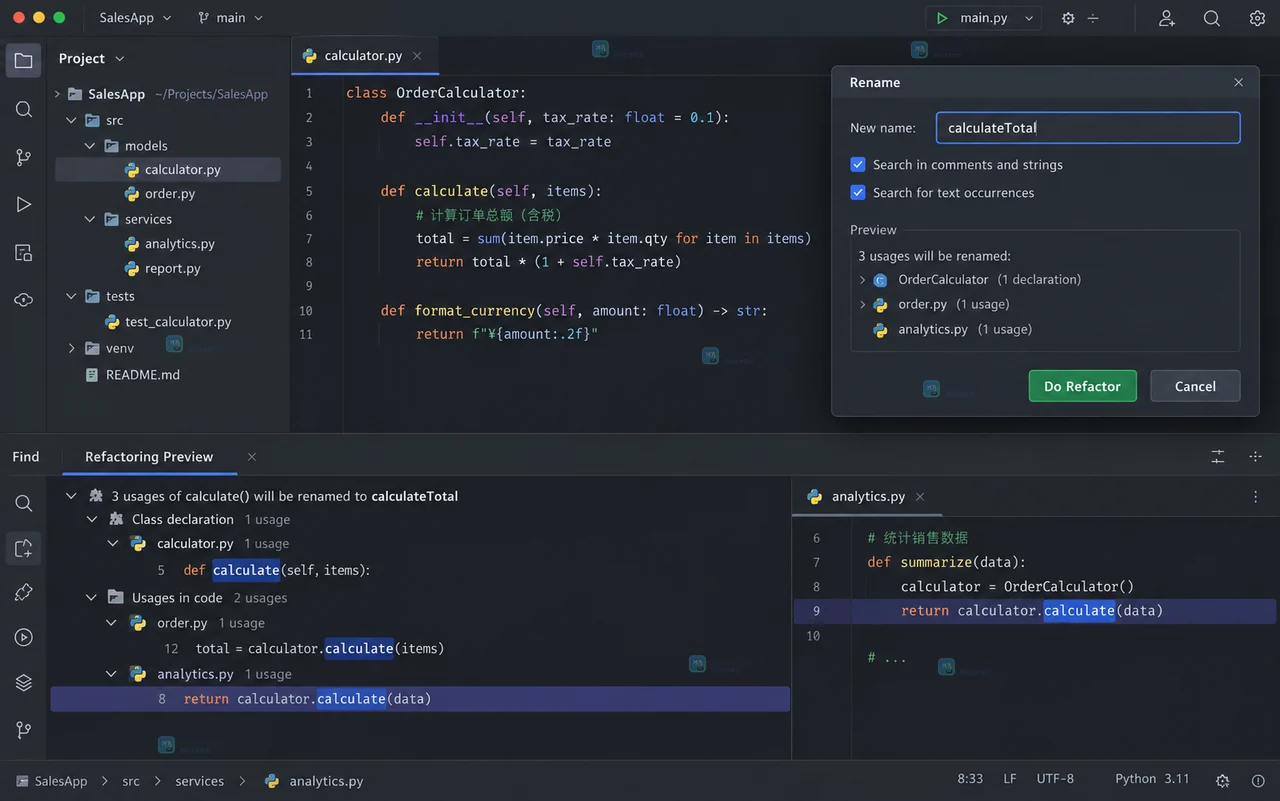1280x801 pixels.
Task: Open the kebab menu in analytics.py preview pane
Action: [1256, 496]
